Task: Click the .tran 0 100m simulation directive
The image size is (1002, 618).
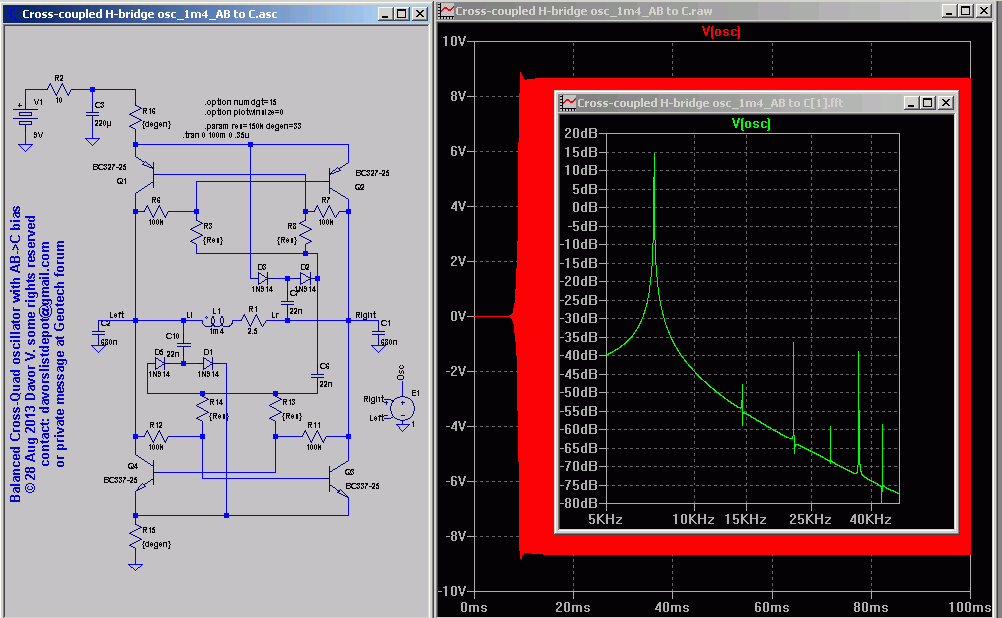Action: 214,133
